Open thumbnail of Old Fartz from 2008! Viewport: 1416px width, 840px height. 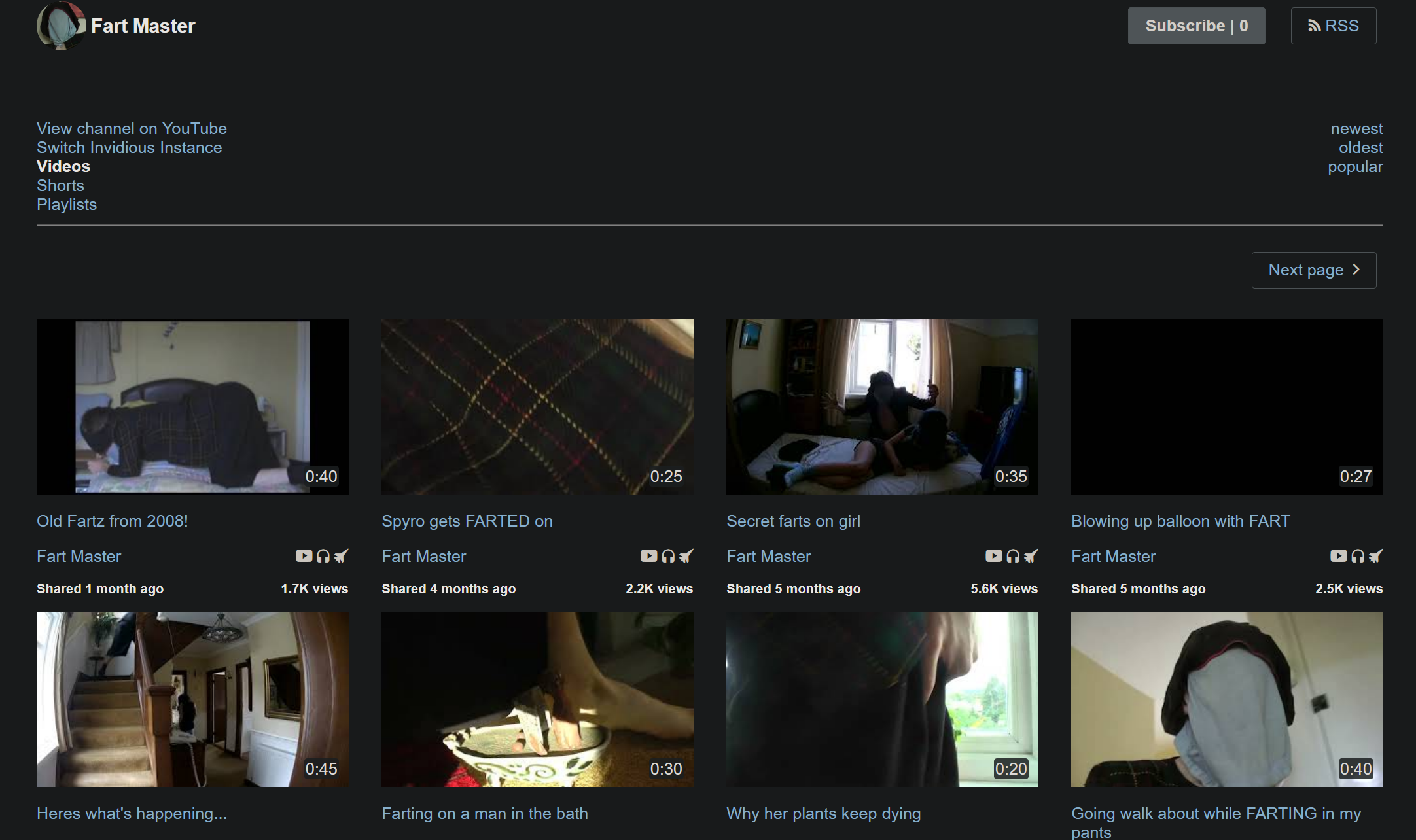pyautogui.click(x=192, y=406)
